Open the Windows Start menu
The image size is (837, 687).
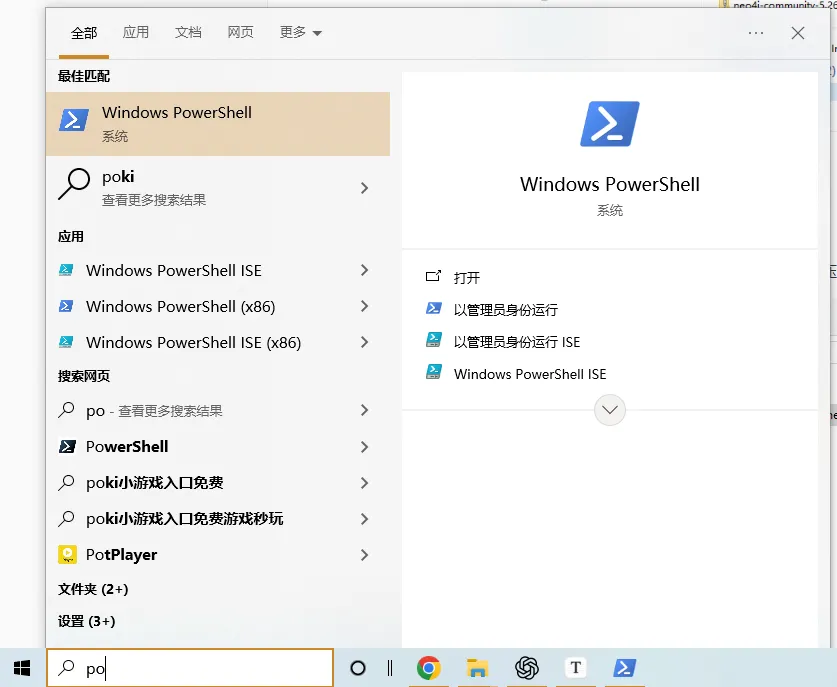[x=22, y=668]
